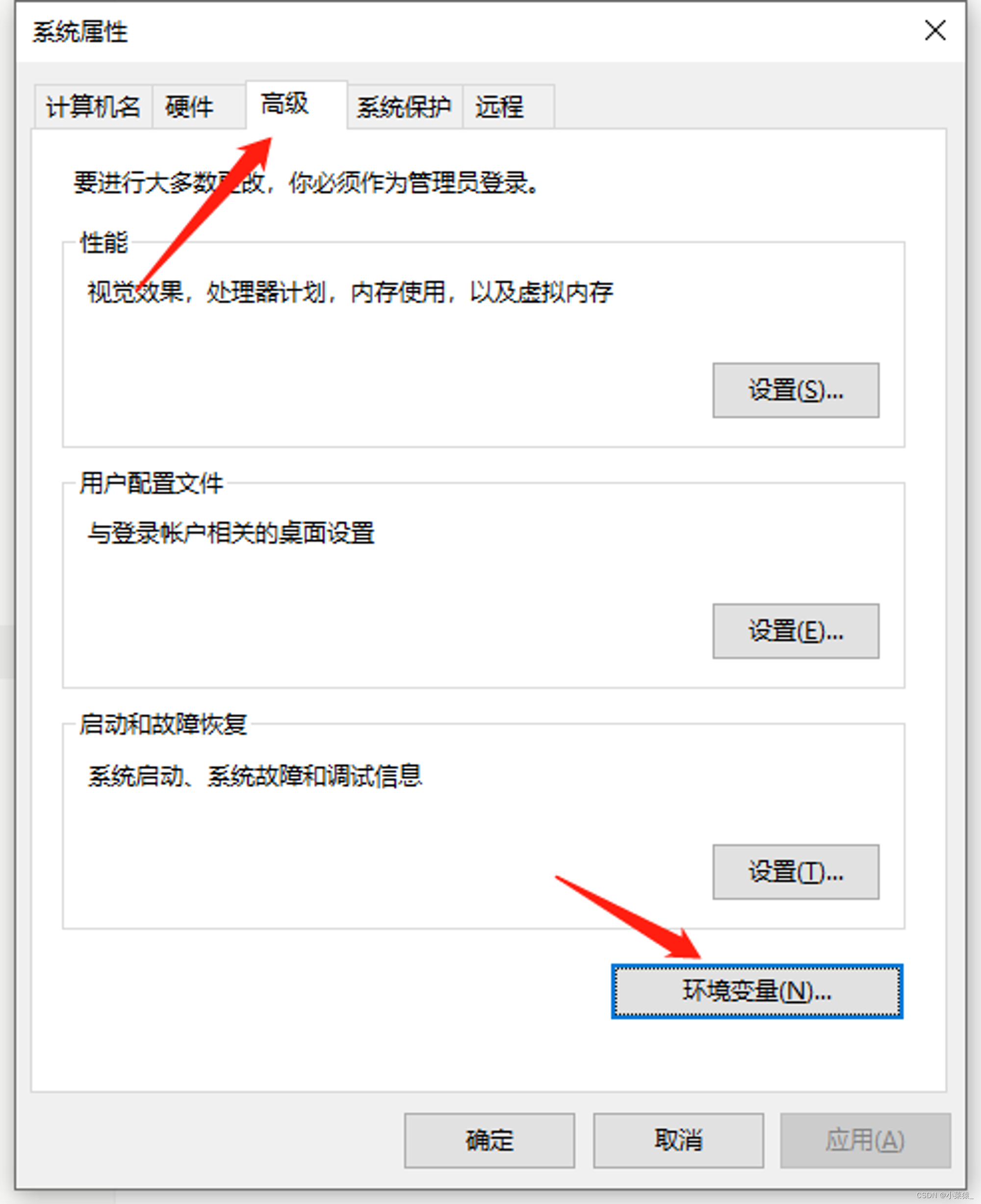Click the 用户配置文件 group heading

point(152,484)
